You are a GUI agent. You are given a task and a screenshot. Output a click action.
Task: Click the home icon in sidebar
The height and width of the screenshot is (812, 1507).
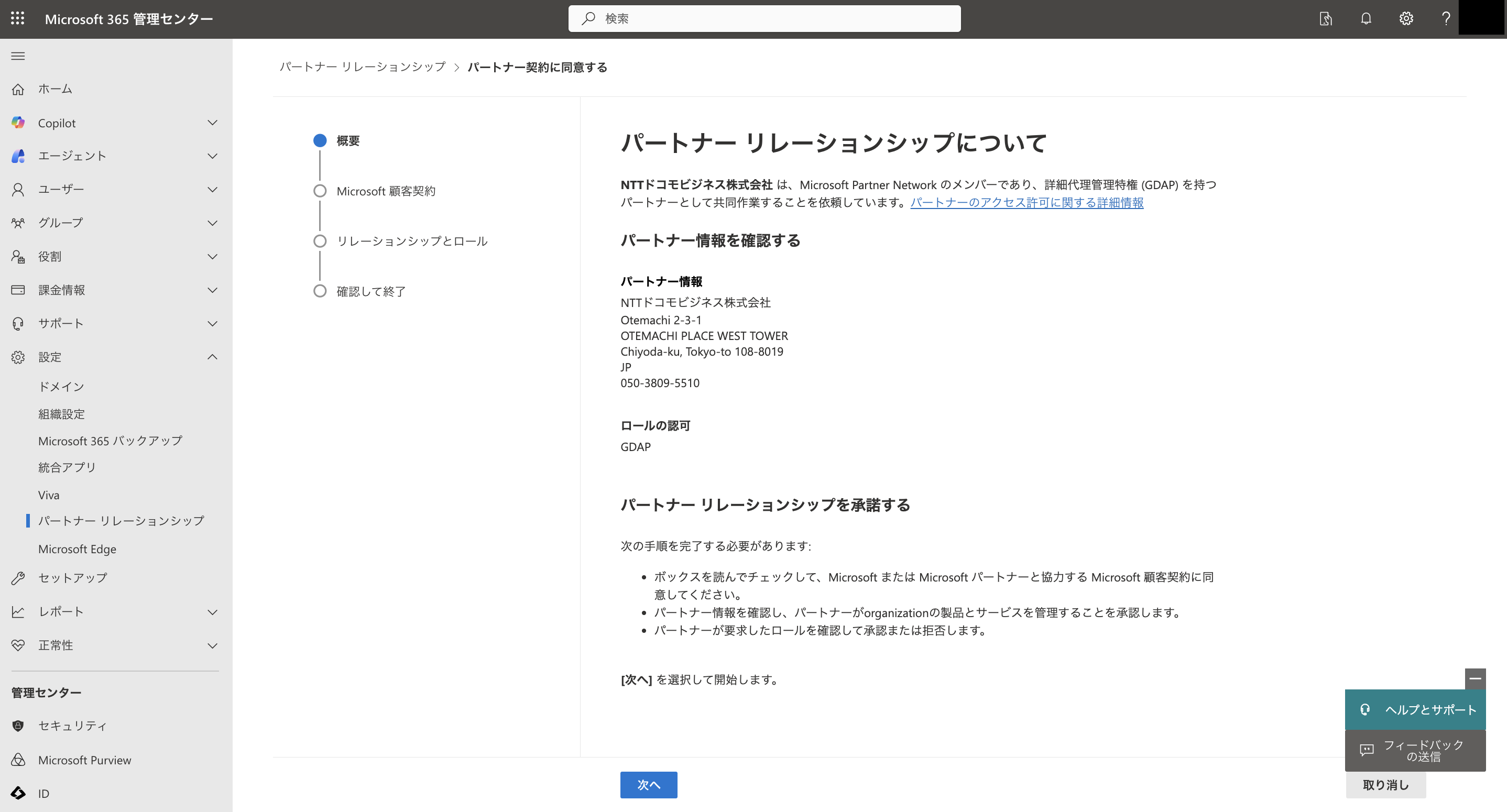18,90
